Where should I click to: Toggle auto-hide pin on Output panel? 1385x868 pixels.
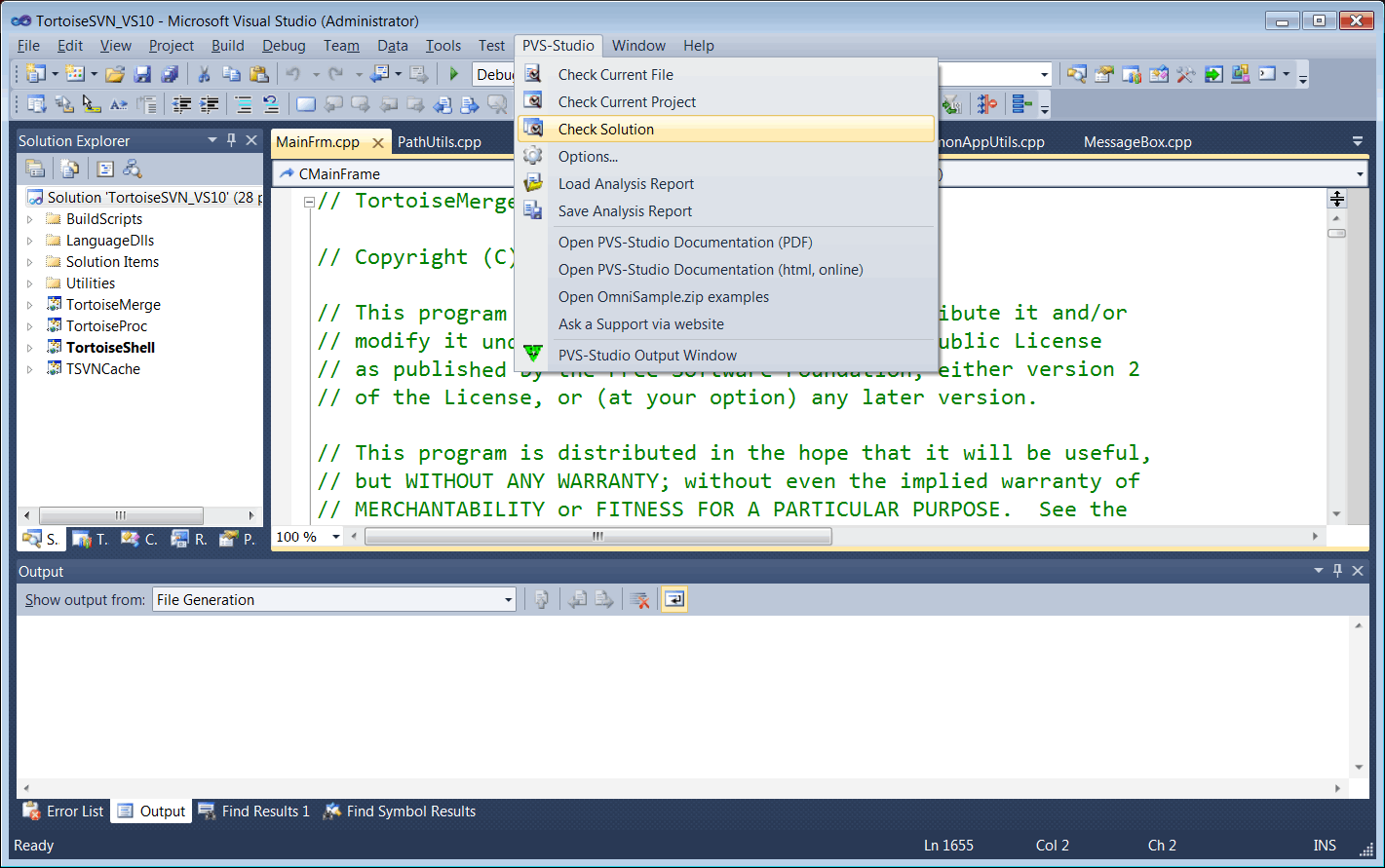(1337, 571)
